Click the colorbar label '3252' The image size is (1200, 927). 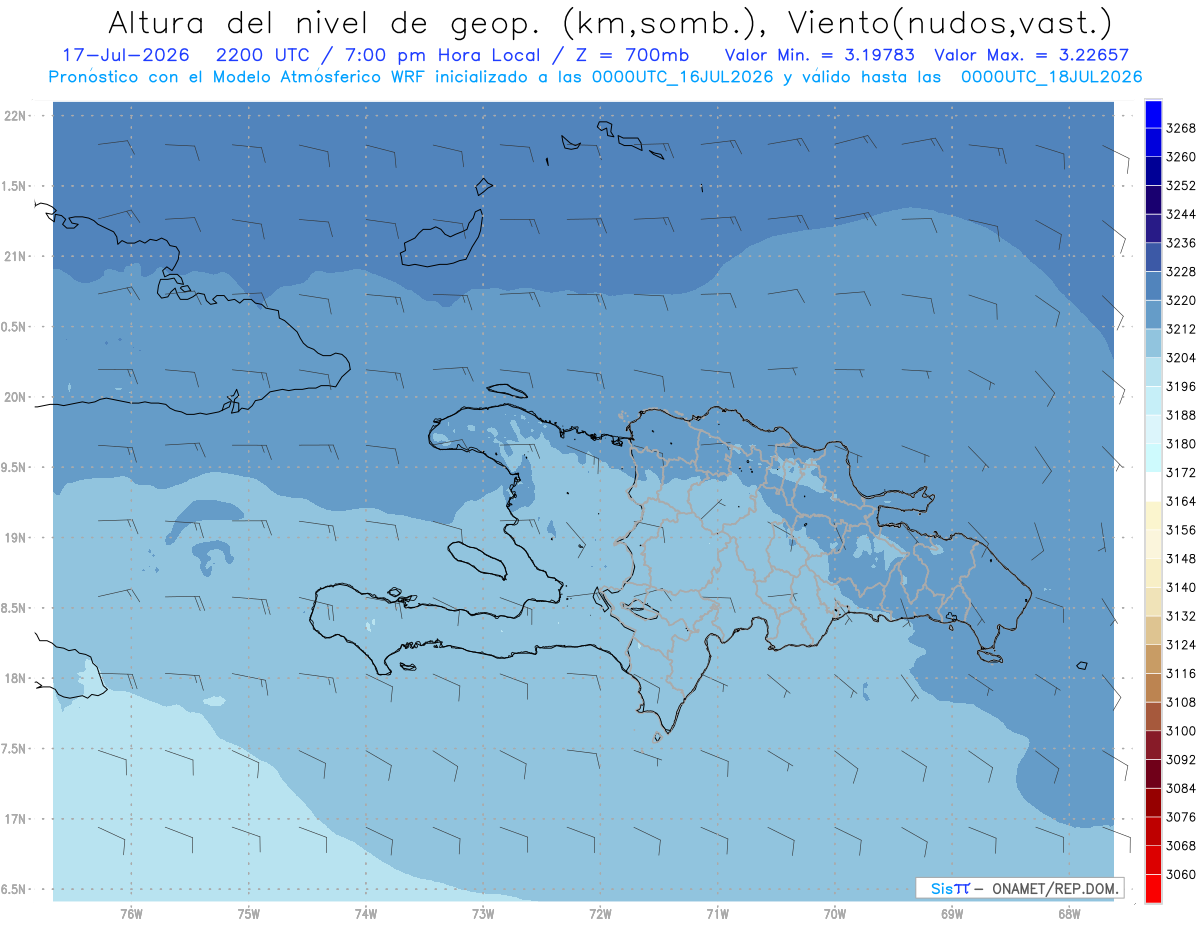(x=1180, y=185)
